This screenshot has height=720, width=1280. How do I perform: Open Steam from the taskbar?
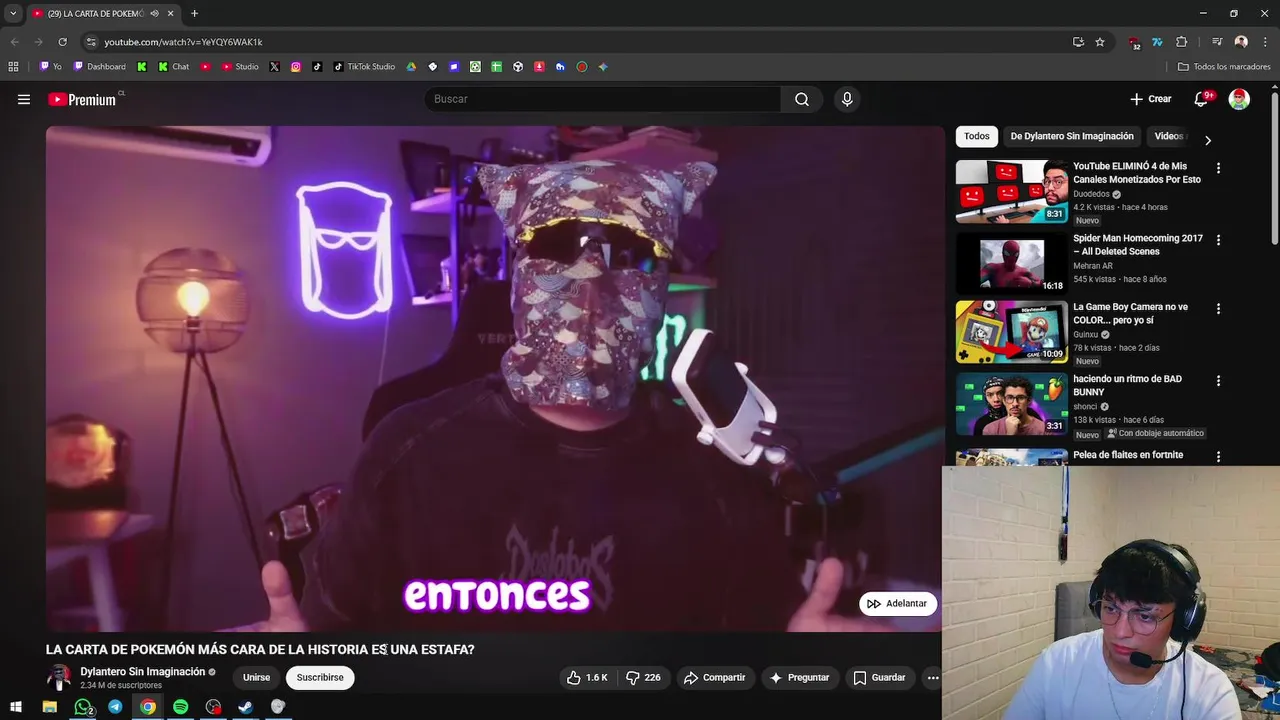245,707
